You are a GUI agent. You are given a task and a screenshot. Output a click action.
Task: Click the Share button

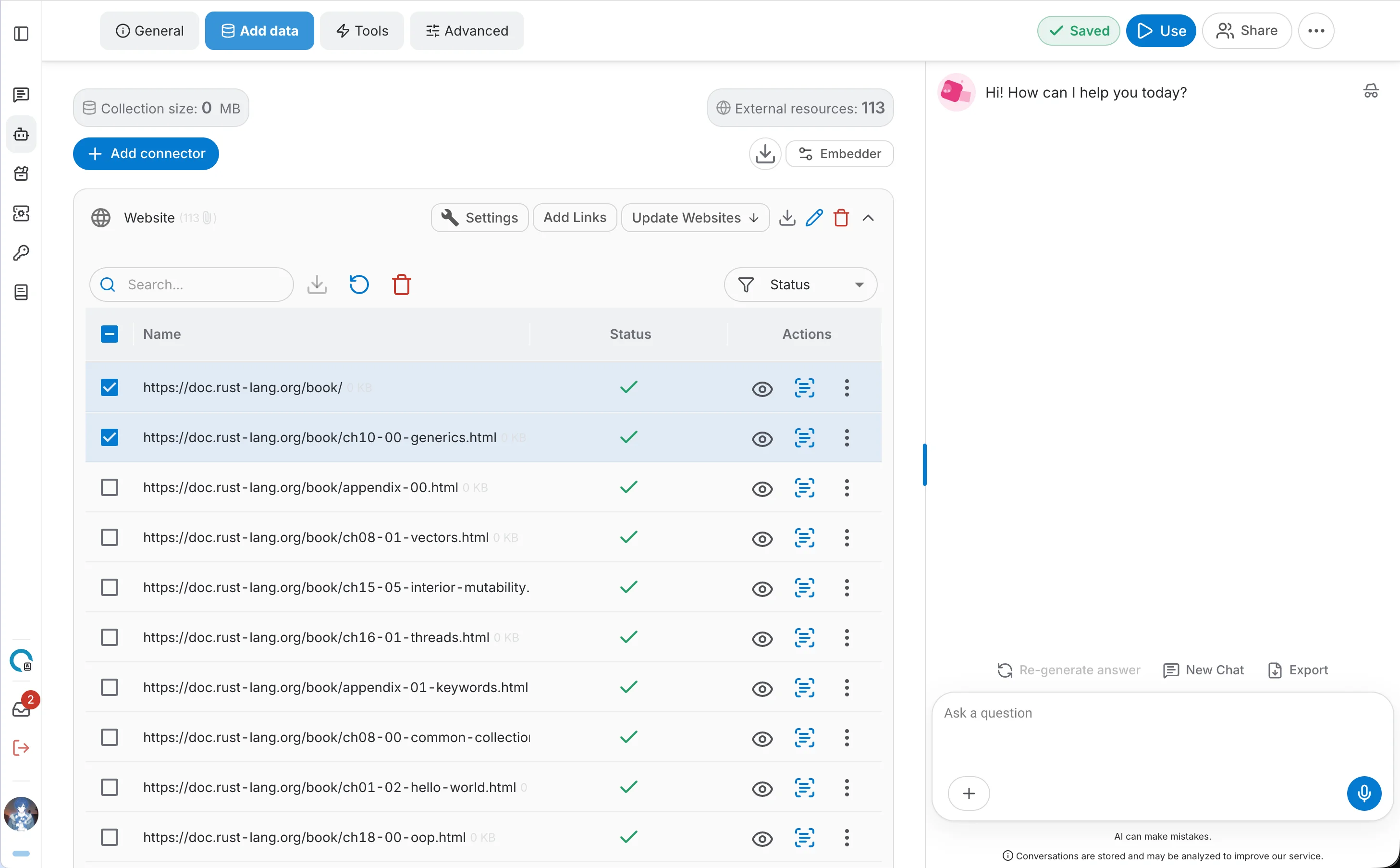(x=1246, y=30)
